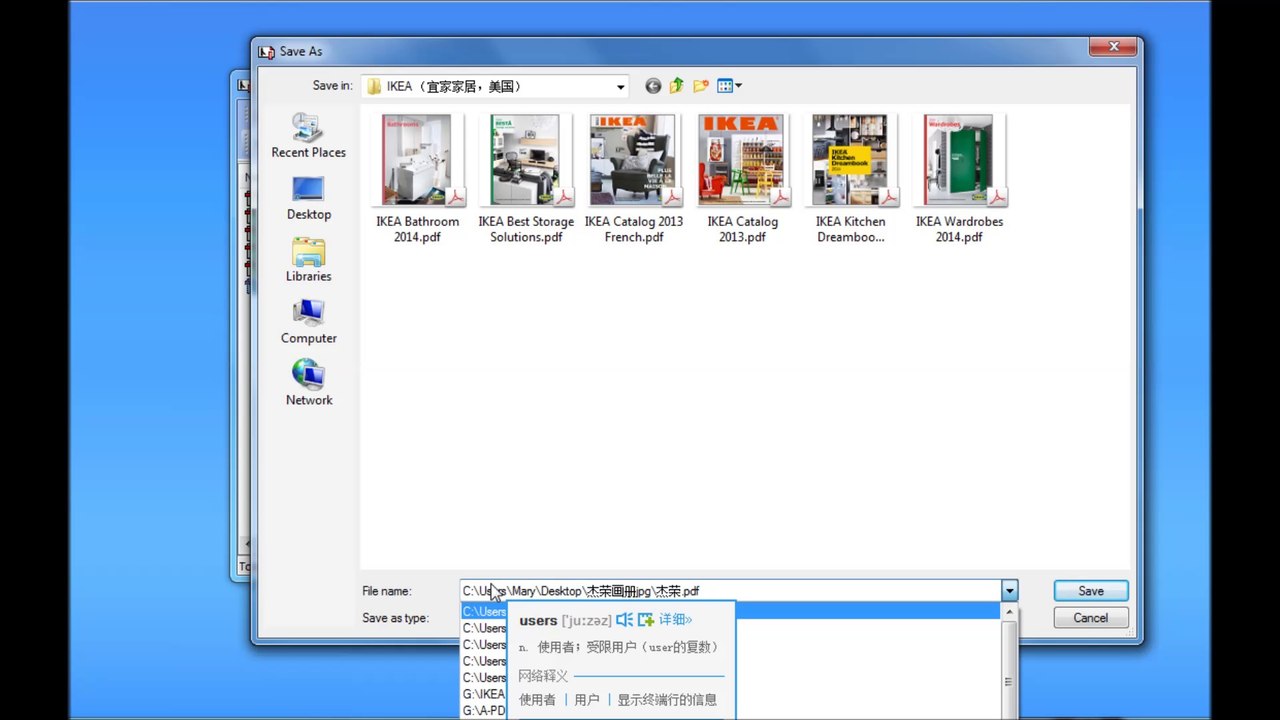Add "users" to the wordbook in popup
The width and height of the screenshot is (1280, 720).
pos(646,620)
